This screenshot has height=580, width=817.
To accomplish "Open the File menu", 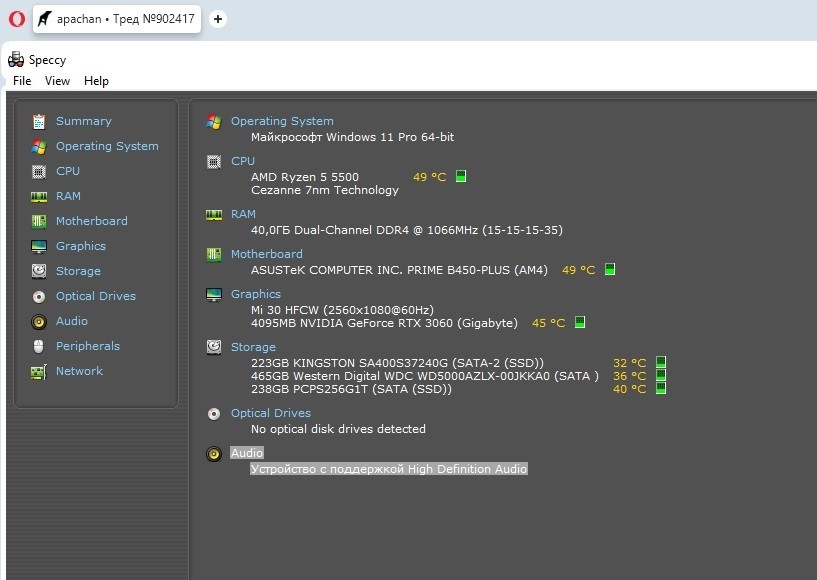I will click(22, 81).
